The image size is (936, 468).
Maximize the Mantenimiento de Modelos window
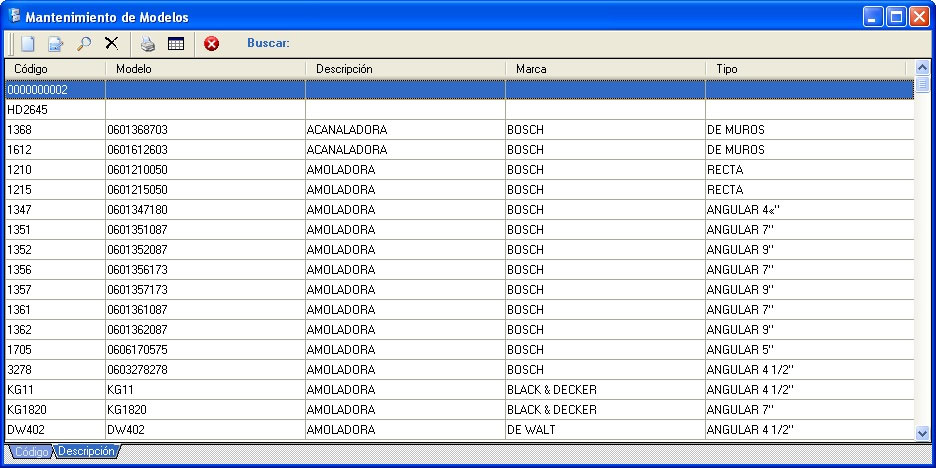(x=896, y=17)
